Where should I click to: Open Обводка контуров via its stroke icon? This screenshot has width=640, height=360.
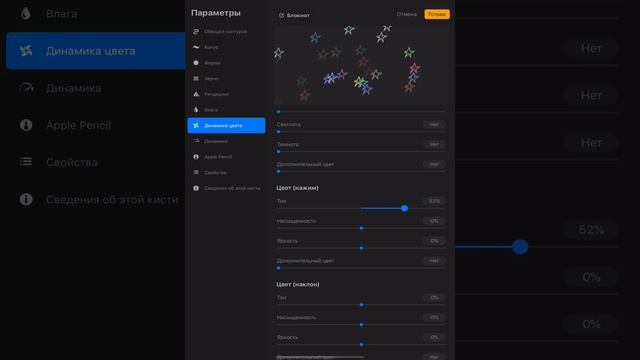pyautogui.click(x=196, y=31)
